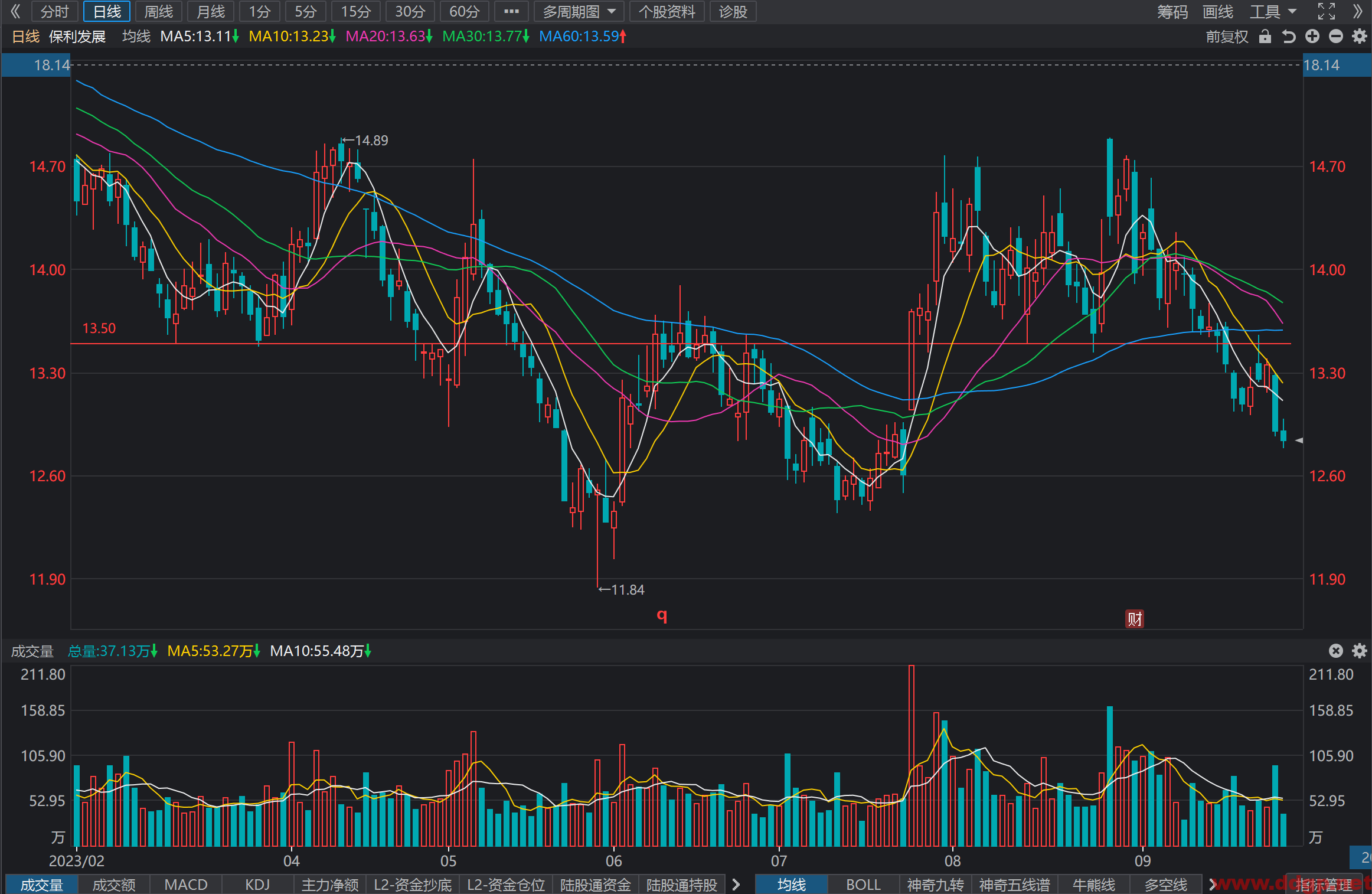
Task: Select the MACD indicator tab
Action: coord(185,885)
